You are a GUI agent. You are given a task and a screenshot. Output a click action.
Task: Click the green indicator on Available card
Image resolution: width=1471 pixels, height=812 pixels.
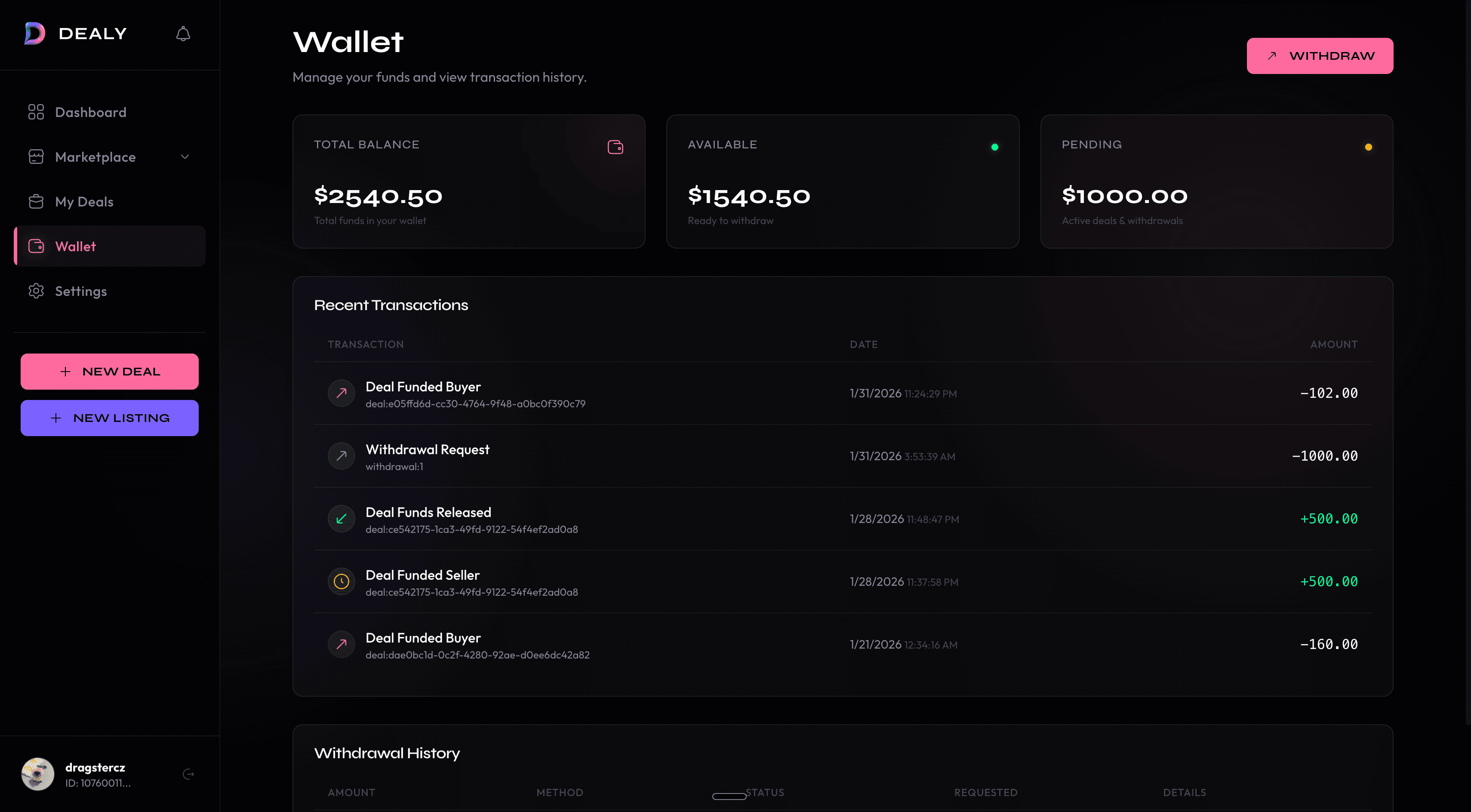click(x=995, y=147)
